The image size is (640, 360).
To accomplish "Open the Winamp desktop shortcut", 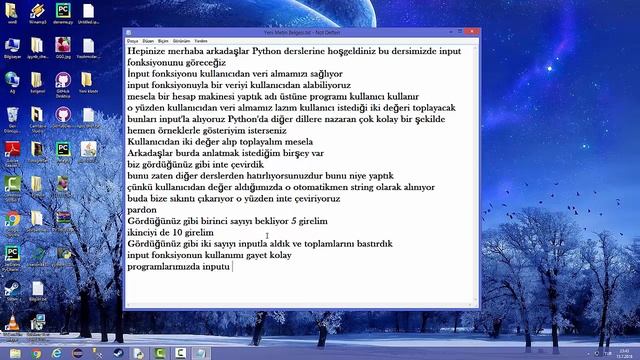I will (x=38, y=14).
